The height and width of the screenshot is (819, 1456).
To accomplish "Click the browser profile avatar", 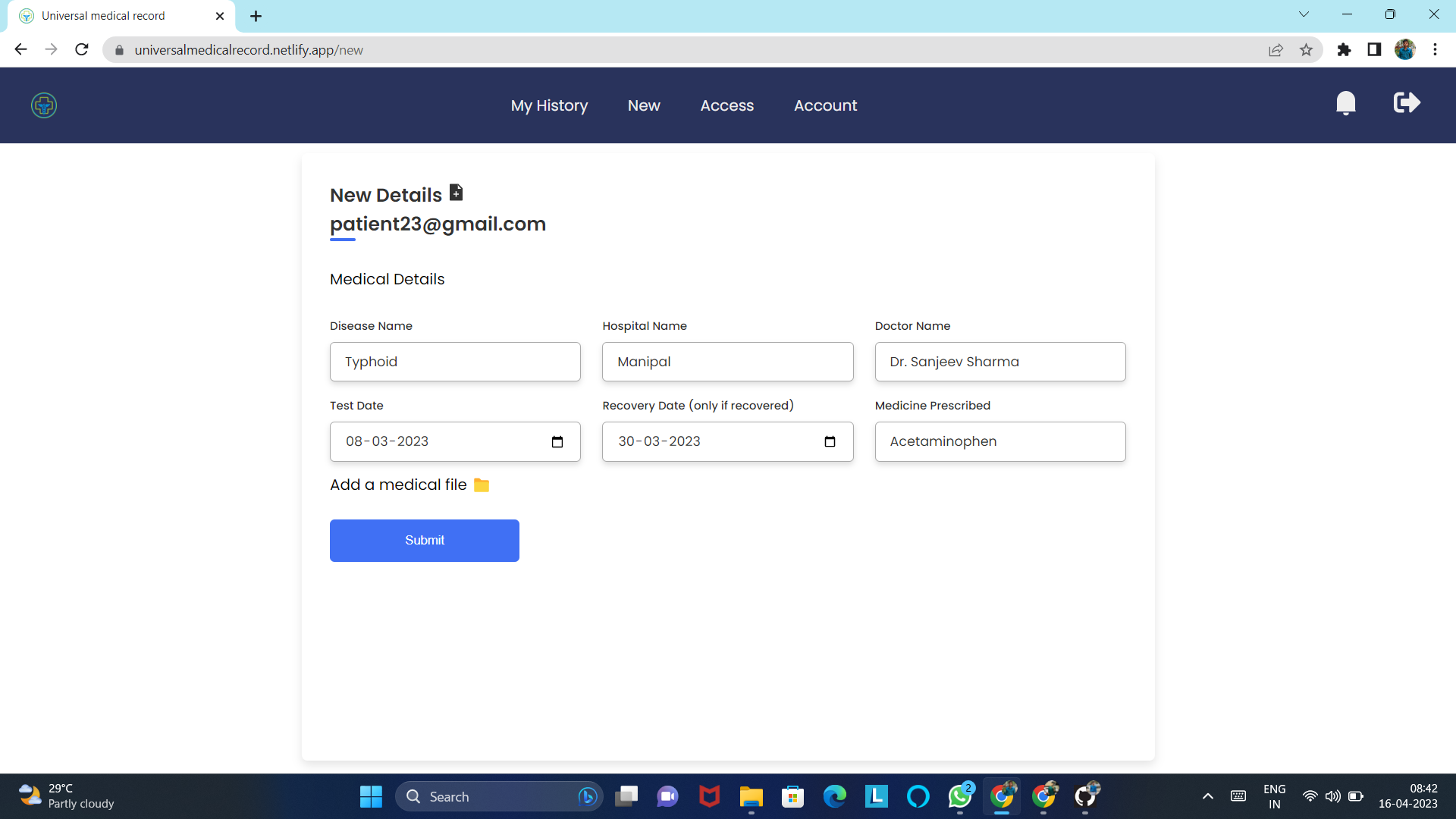I will [1406, 49].
